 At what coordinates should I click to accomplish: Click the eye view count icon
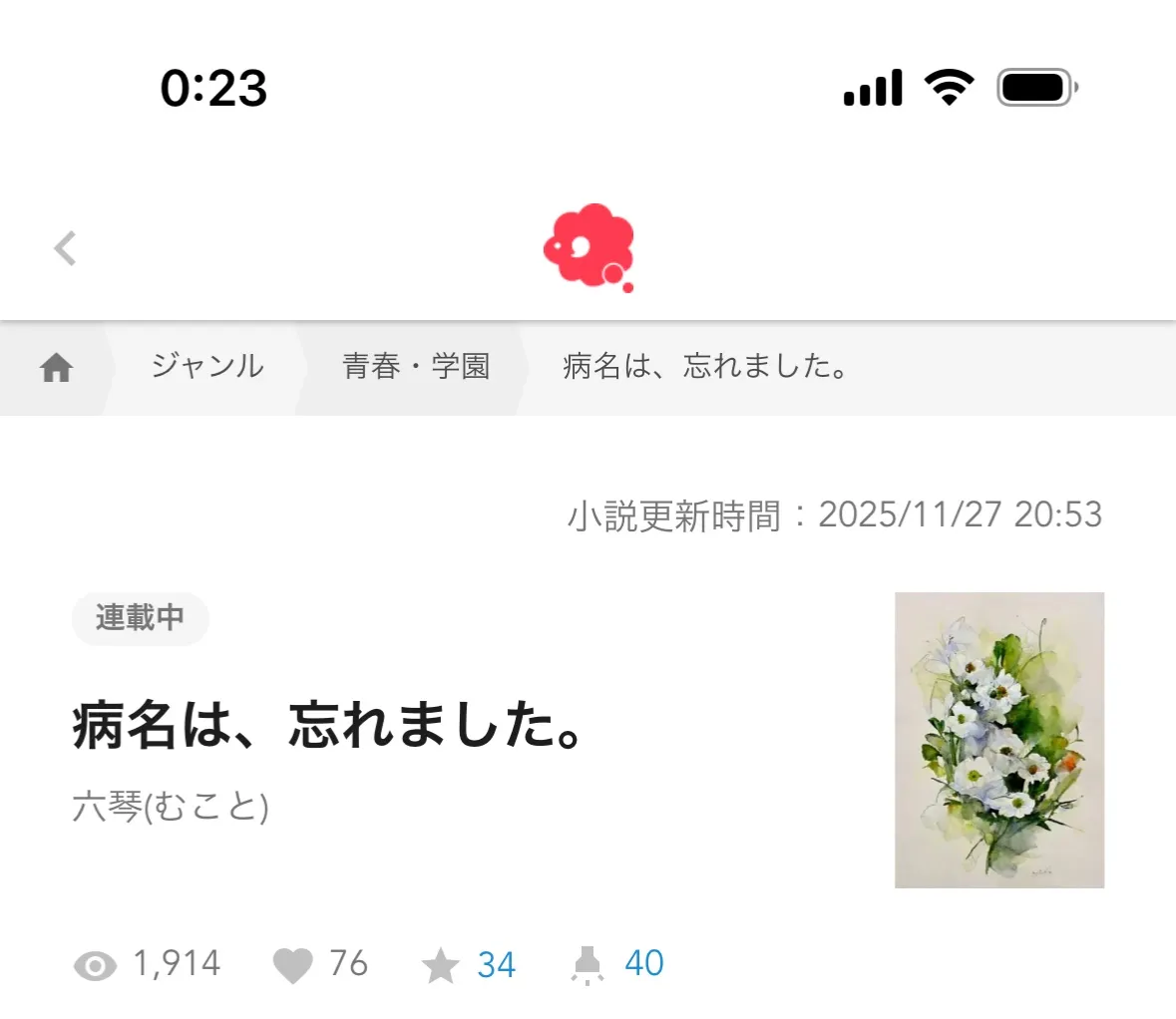pos(95,966)
